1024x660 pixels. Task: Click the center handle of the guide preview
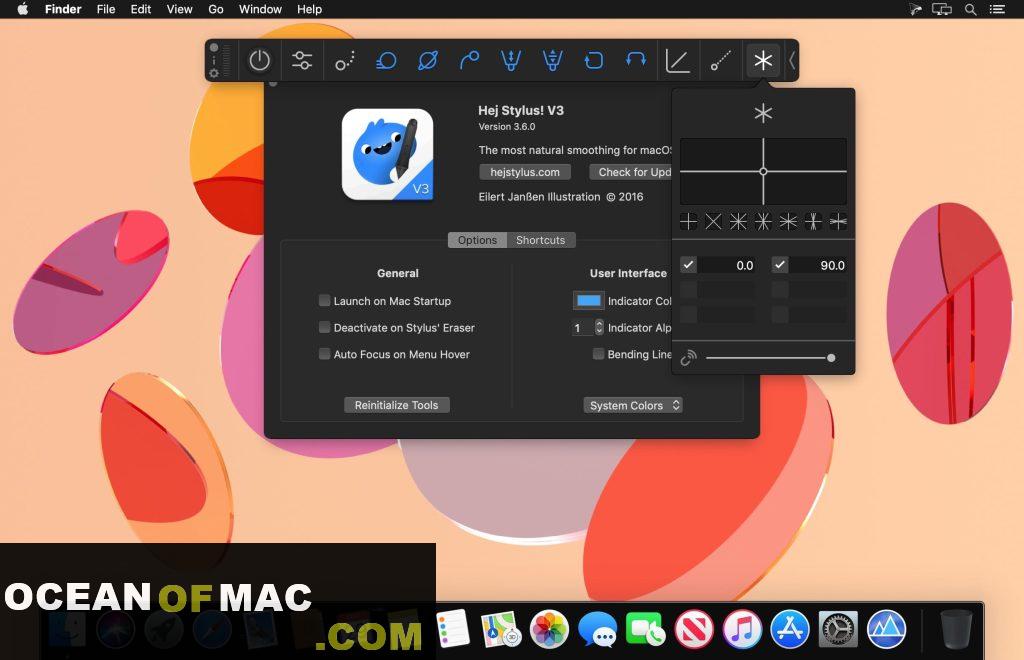[763, 171]
